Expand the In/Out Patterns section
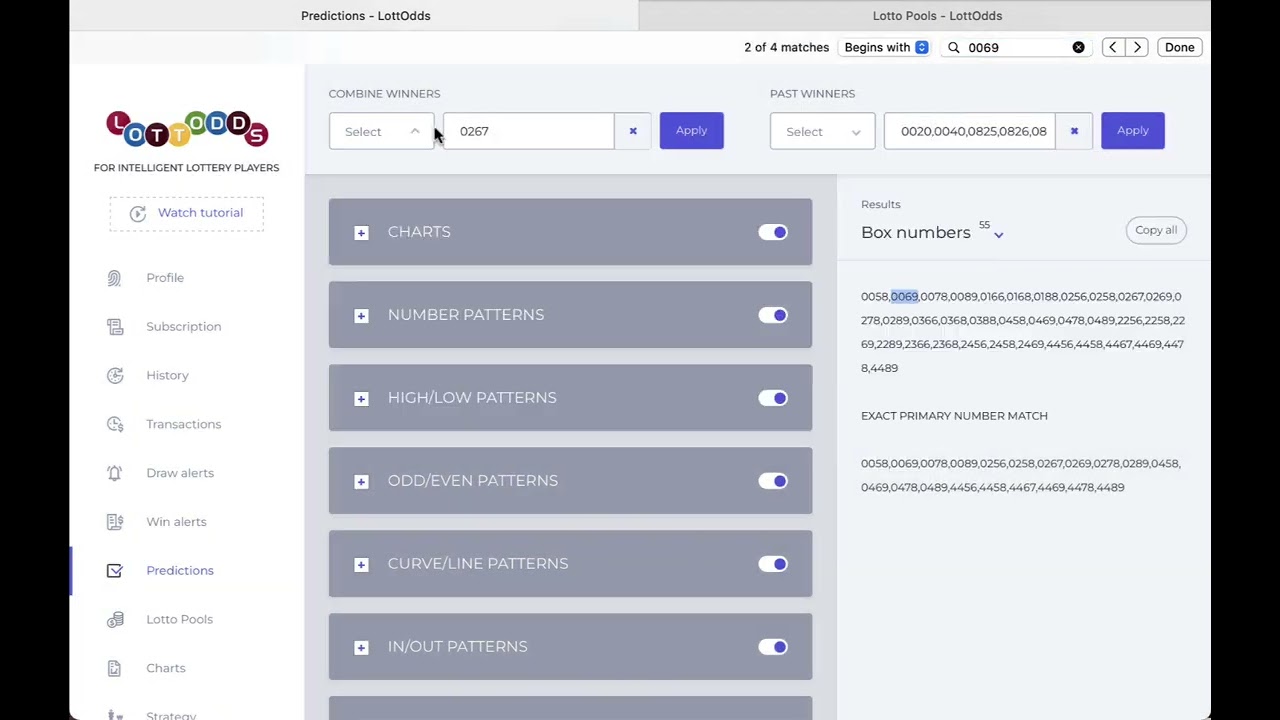Viewport: 1280px width, 720px height. coord(361,647)
